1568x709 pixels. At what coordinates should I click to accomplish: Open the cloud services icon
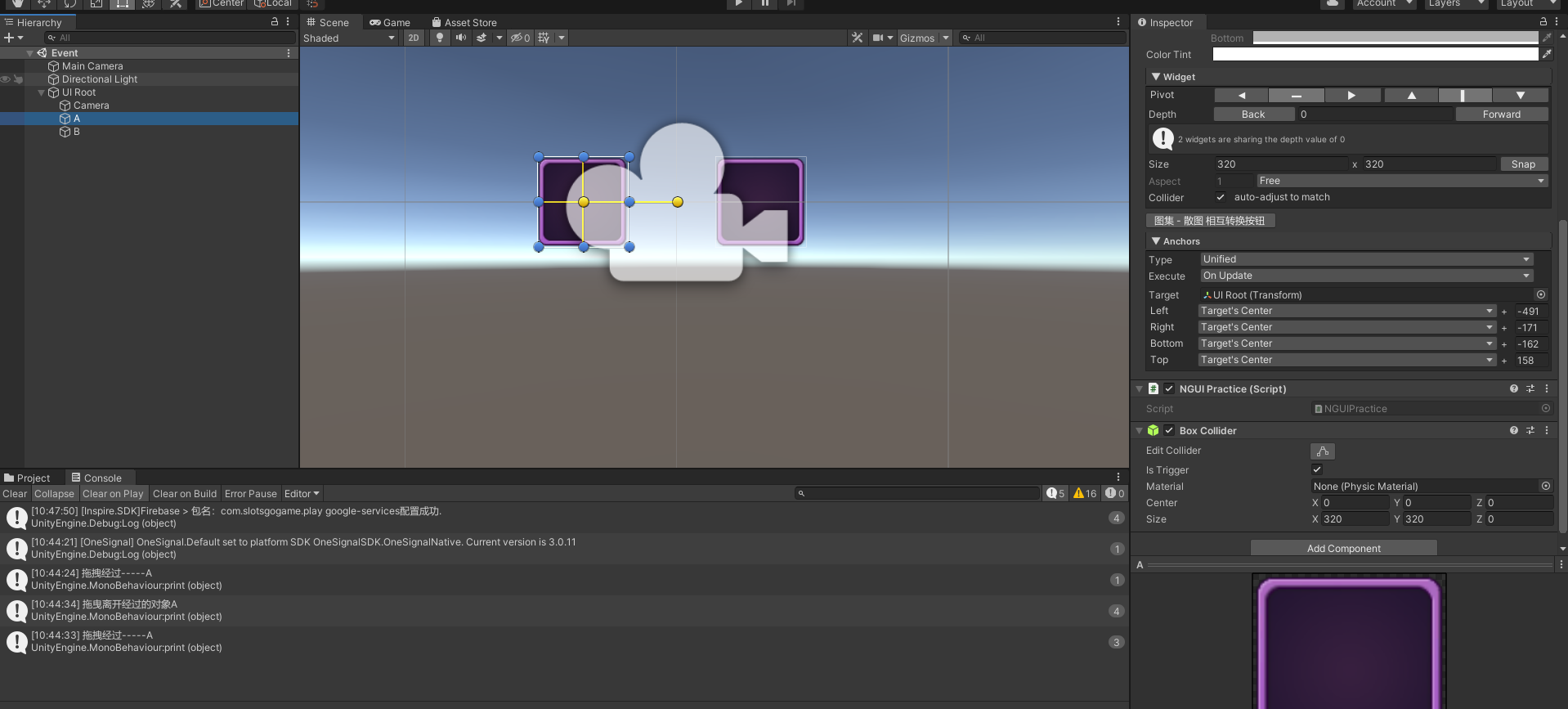pyautogui.click(x=1333, y=3)
